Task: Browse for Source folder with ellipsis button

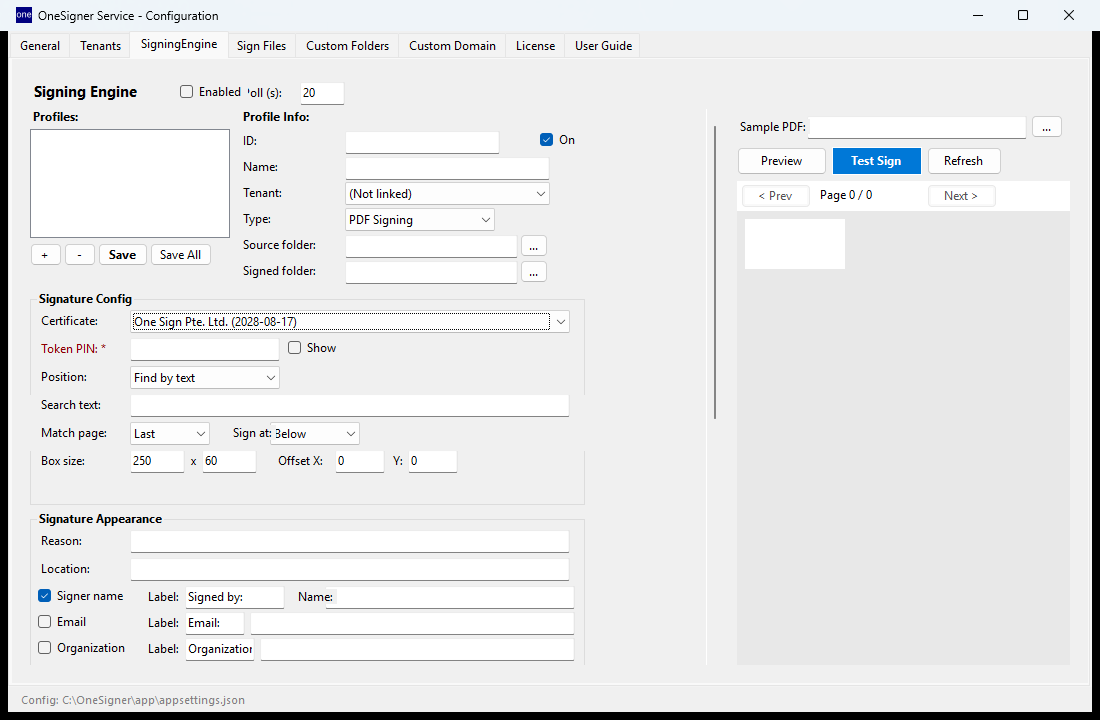Action: pos(534,246)
